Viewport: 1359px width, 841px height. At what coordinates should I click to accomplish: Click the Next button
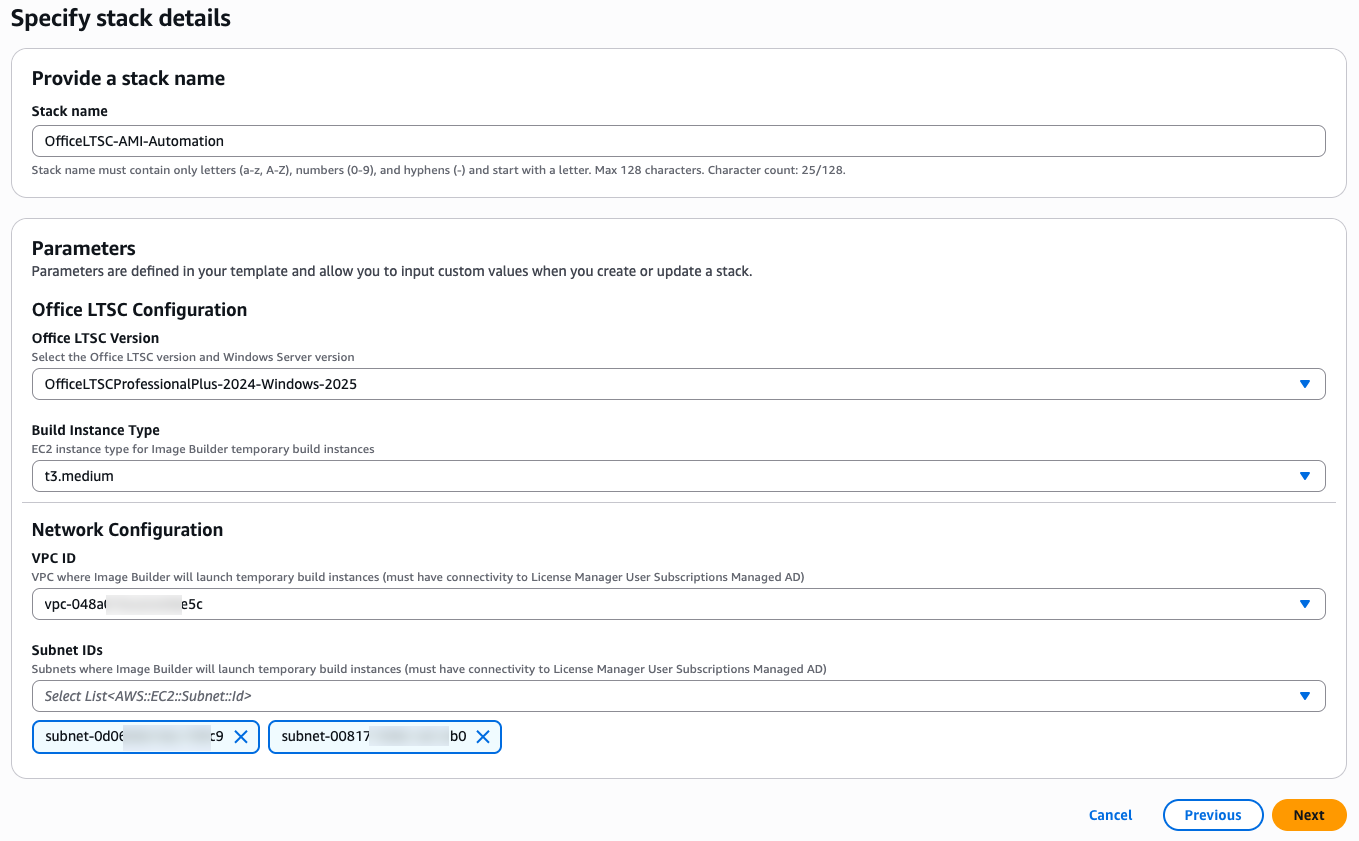pyautogui.click(x=1308, y=815)
